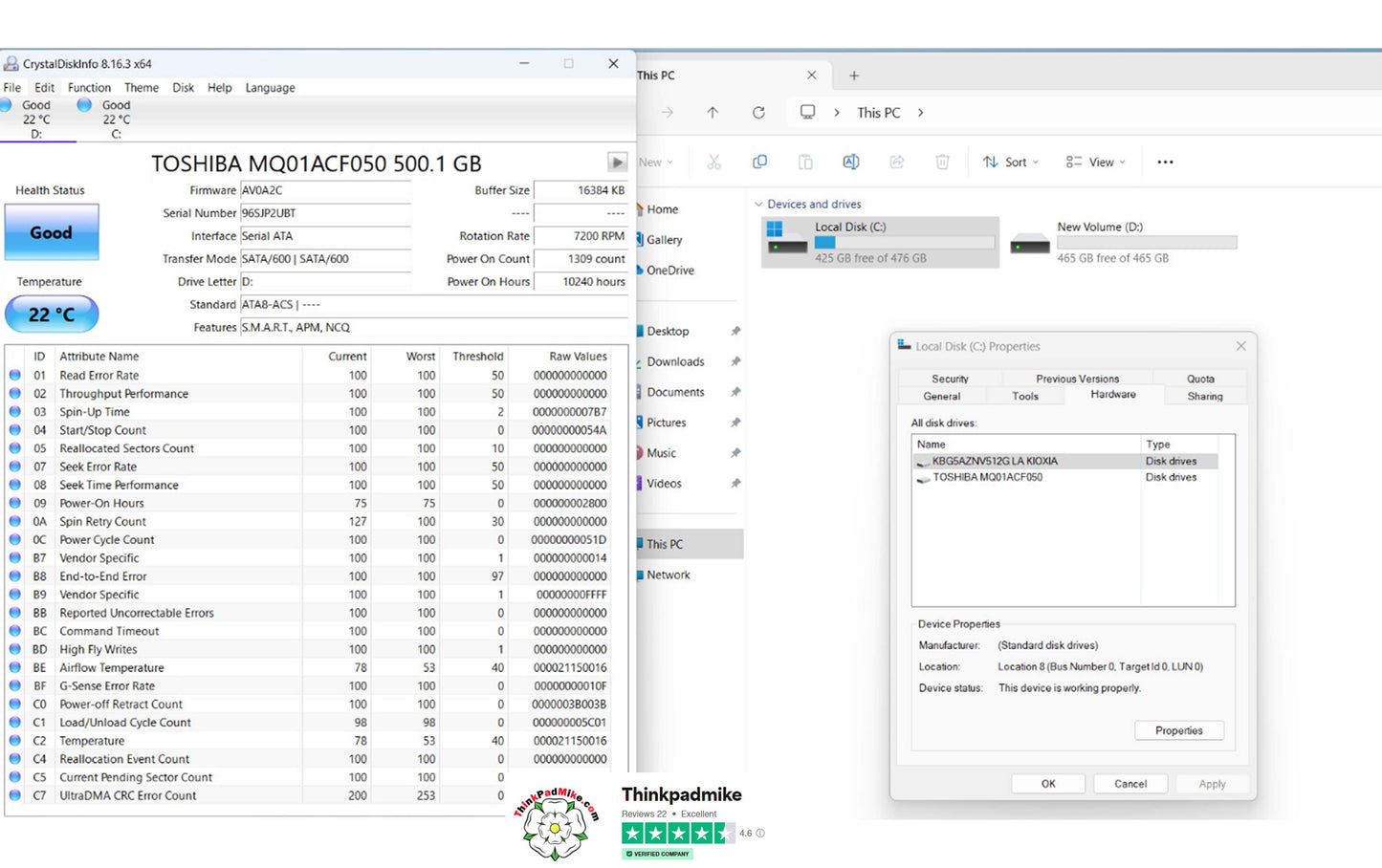Click the Power On Hours value

581,282
